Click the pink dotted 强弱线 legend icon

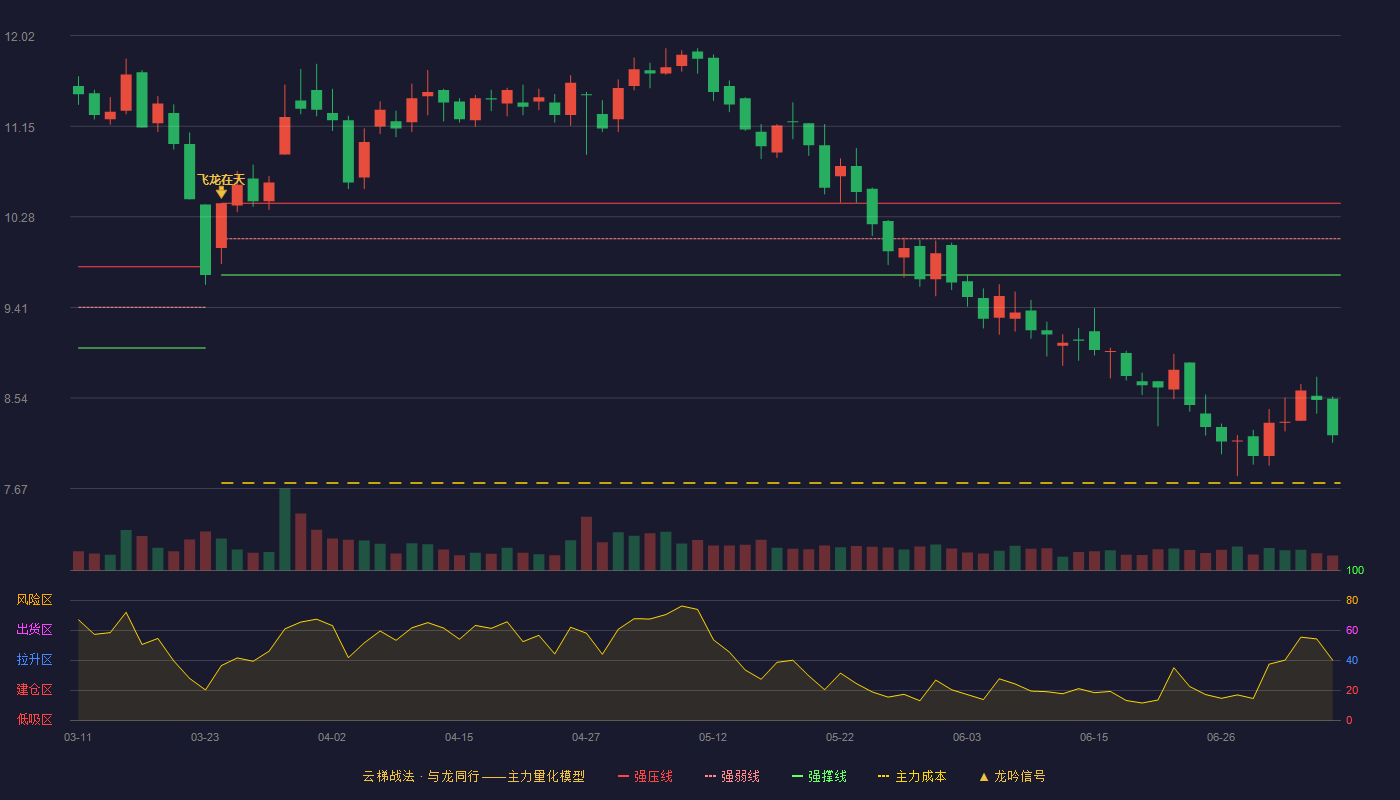tap(711, 776)
